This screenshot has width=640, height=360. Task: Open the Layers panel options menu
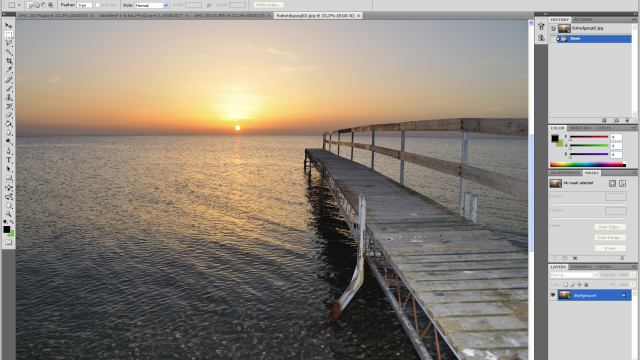(x=634, y=267)
